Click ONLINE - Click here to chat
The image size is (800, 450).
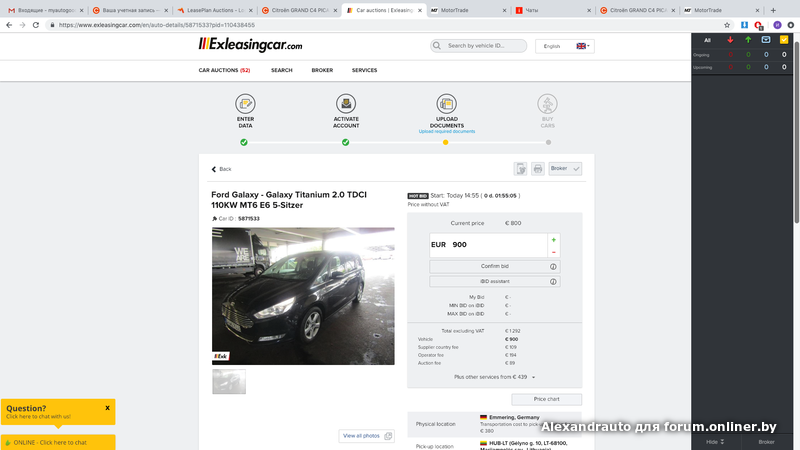(x=58, y=442)
